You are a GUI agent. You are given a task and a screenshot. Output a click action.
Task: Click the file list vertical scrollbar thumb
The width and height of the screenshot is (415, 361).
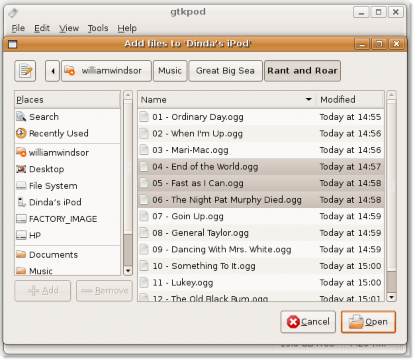tap(391, 281)
